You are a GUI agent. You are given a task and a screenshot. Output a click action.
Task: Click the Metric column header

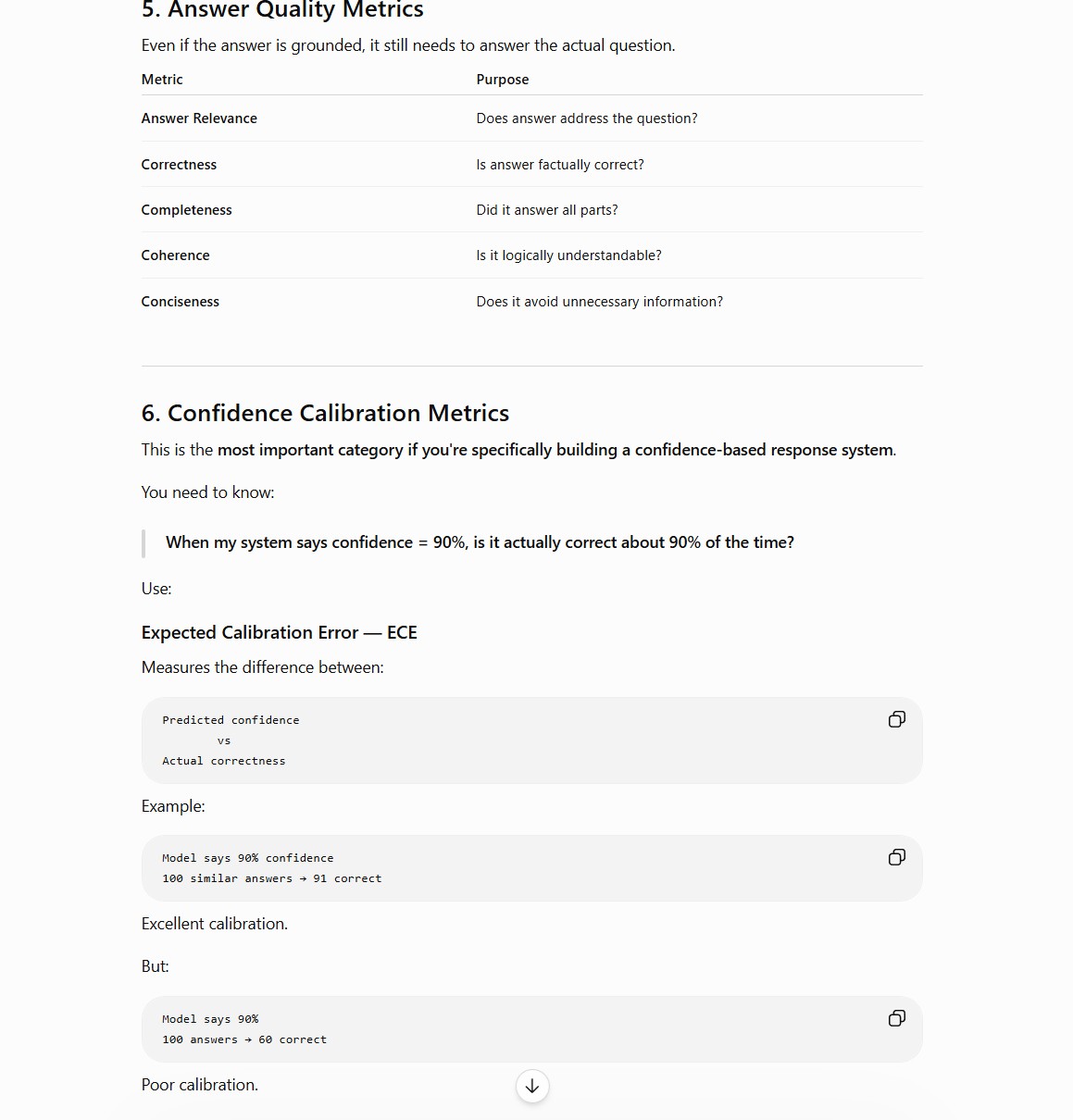tap(162, 80)
